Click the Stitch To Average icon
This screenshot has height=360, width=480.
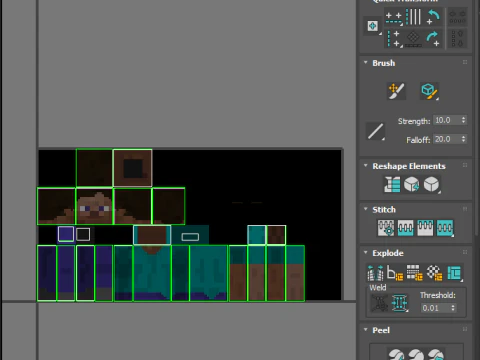click(x=405, y=228)
